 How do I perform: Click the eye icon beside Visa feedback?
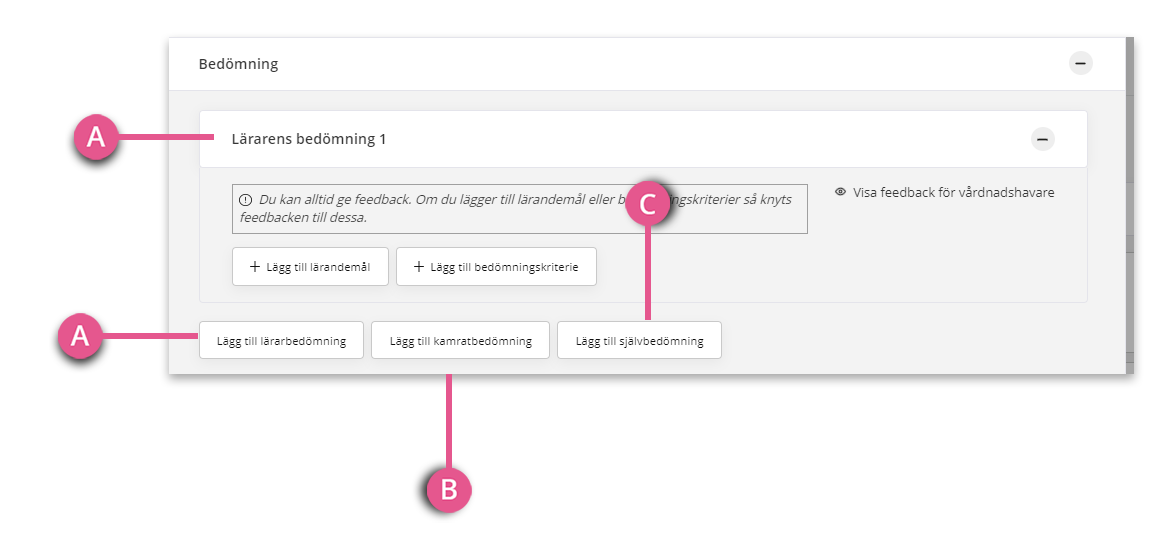point(840,192)
